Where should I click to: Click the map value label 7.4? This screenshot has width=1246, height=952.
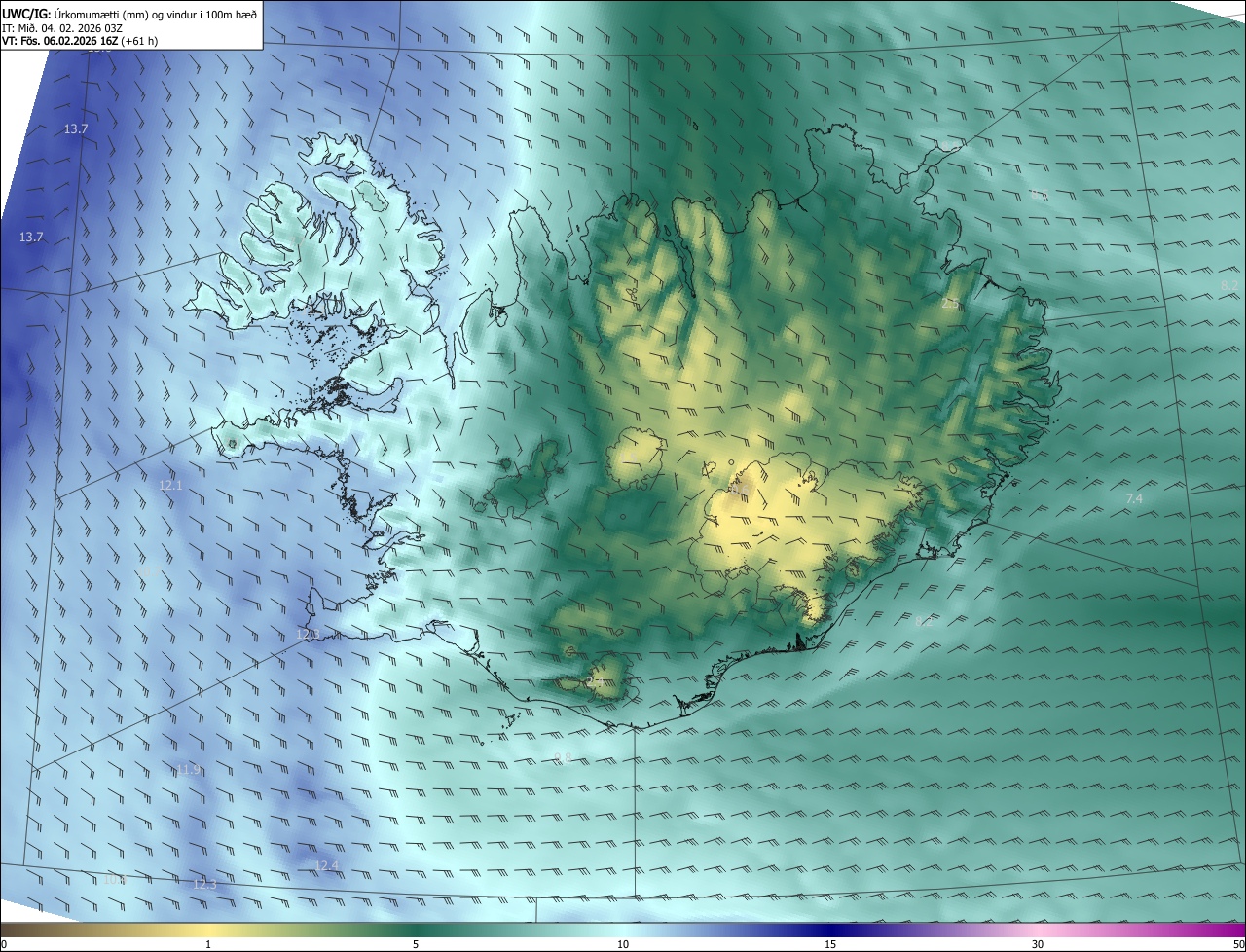tap(1134, 498)
